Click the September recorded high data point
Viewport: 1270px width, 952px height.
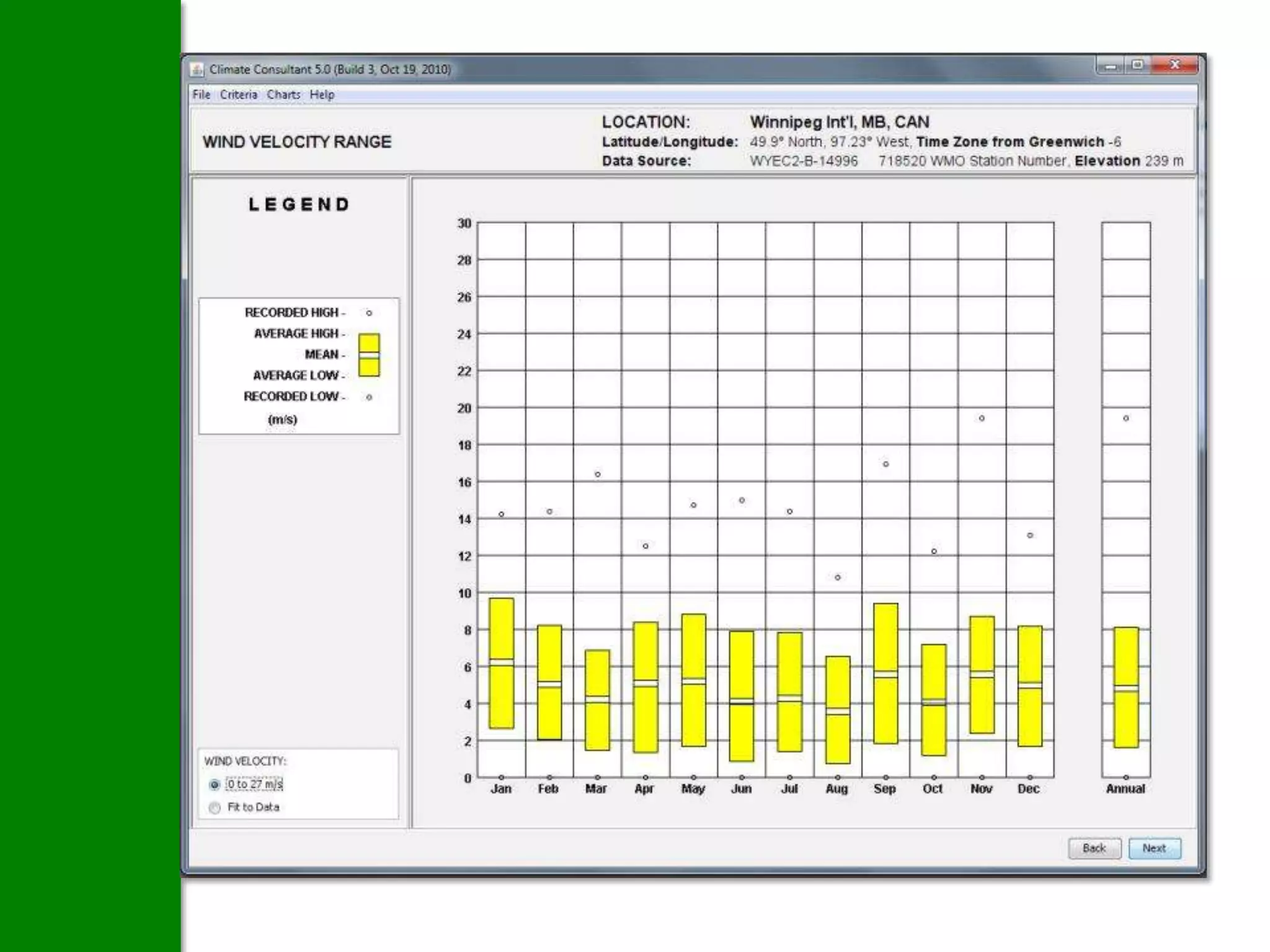click(x=886, y=464)
